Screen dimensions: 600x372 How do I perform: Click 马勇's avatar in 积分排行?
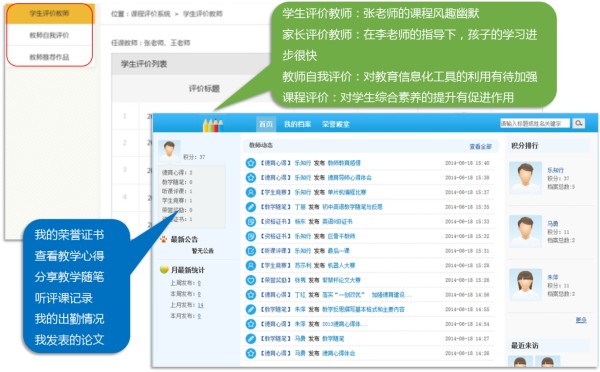tap(525, 231)
